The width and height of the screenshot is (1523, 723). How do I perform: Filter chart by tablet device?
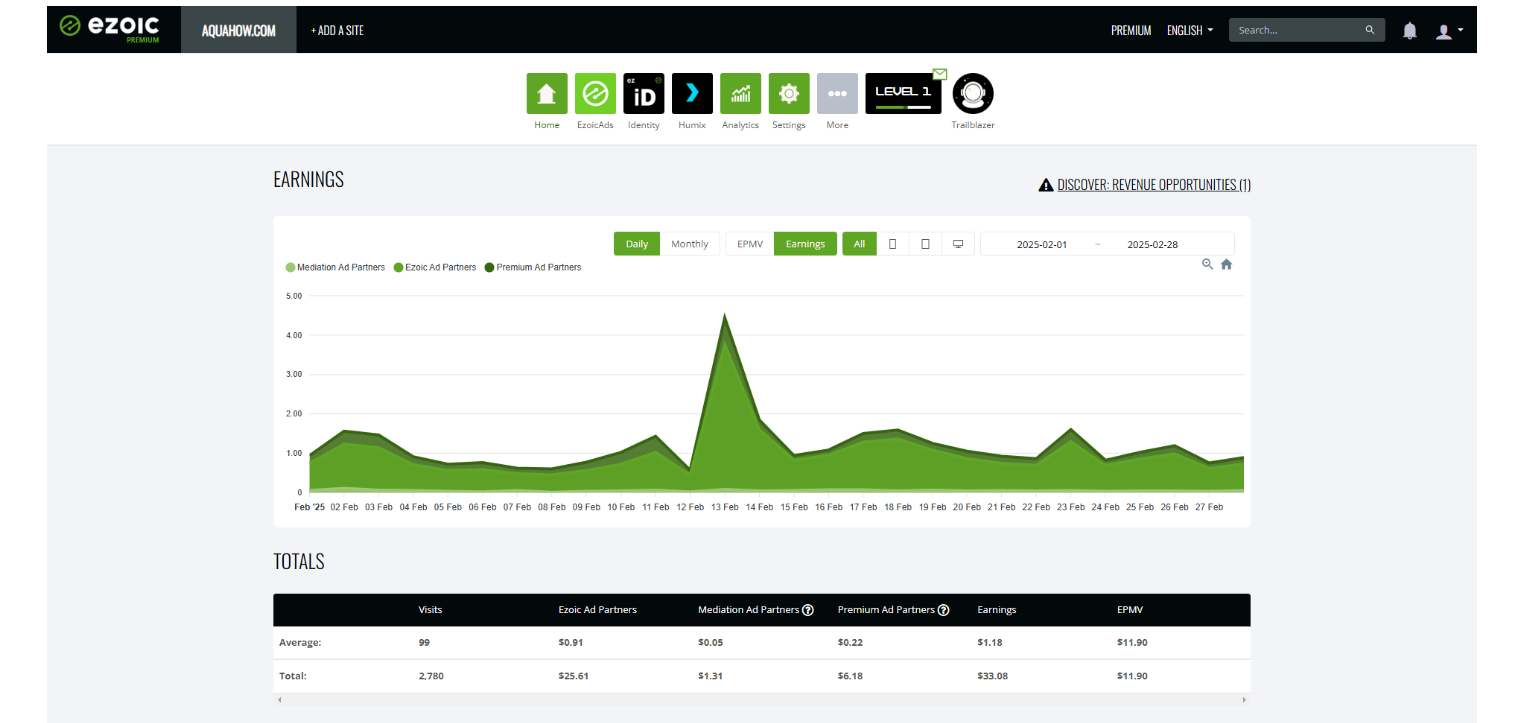(925, 244)
